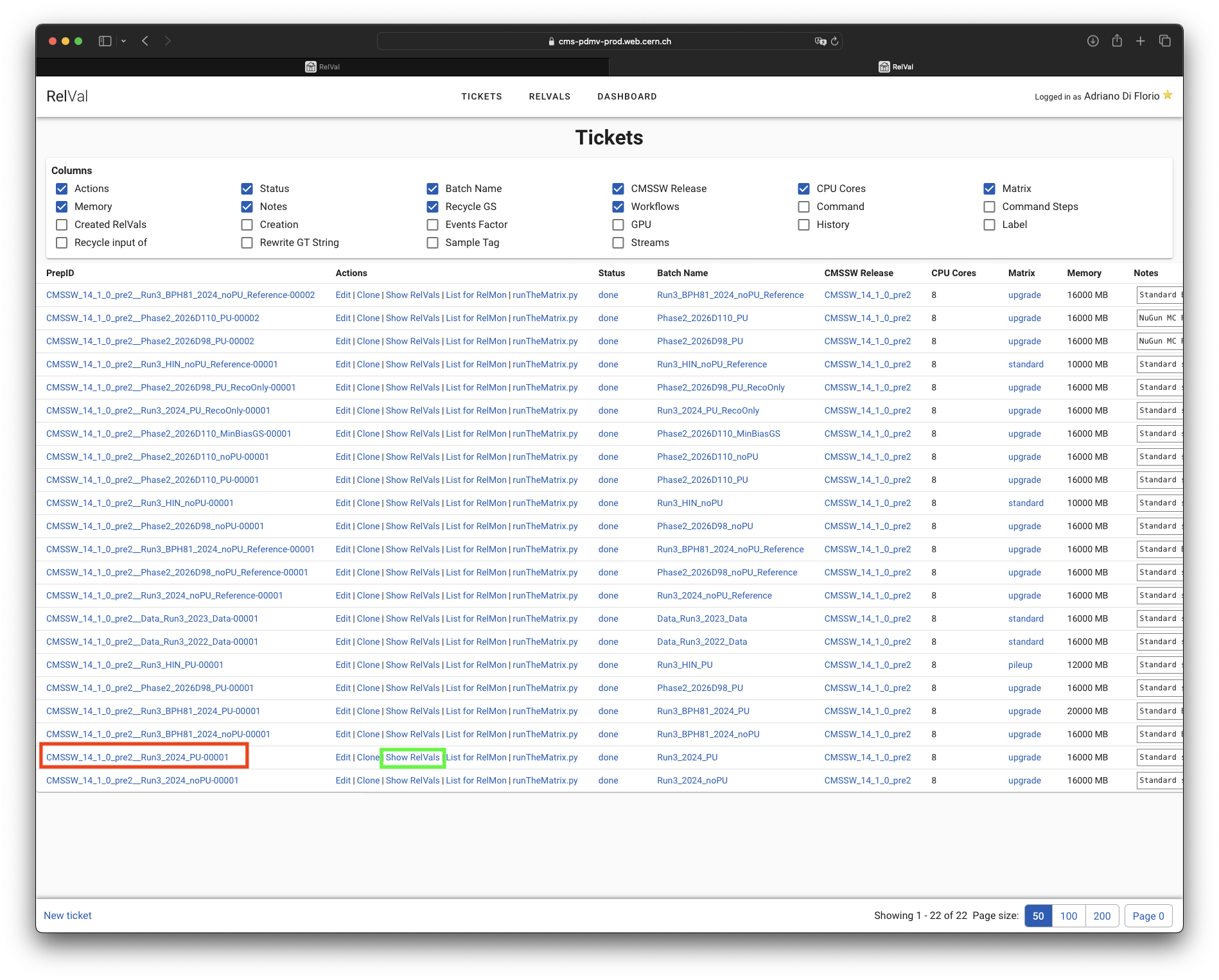Open the RELVALS navigation menu item
1219x980 pixels.
(x=549, y=96)
